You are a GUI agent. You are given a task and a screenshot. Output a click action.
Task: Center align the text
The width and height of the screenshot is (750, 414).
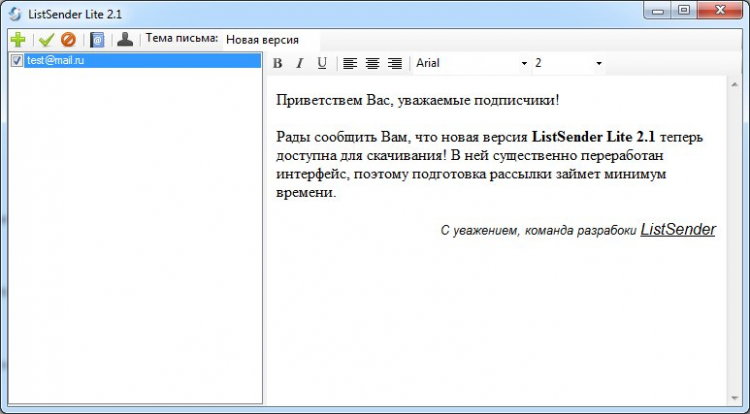tap(373, 63)
